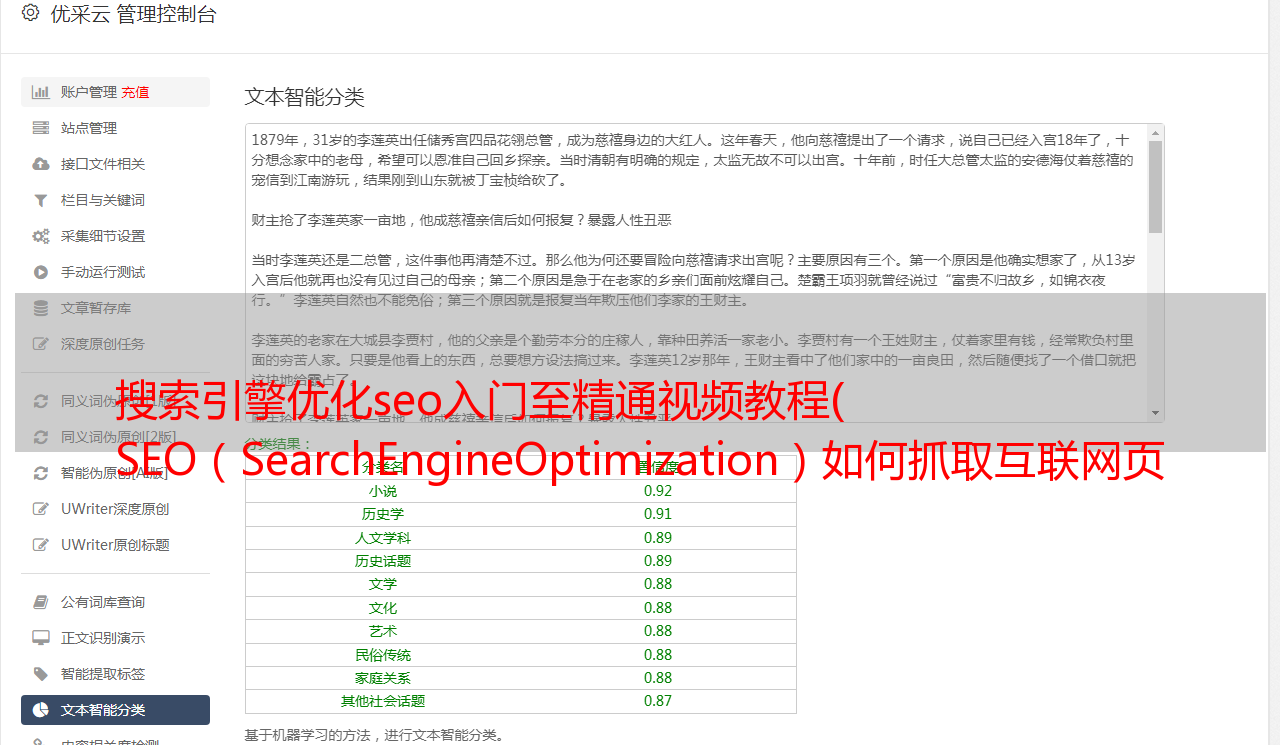
Task: Click the monitor icon for 正文识别演示
Action: pyautogui.click(x=40, y=638)
